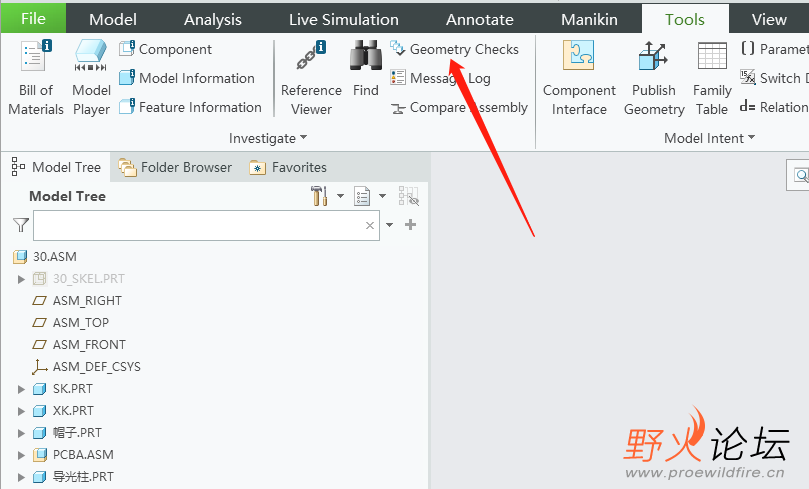Open the Folder Browser tab
Viewport: 809px width, 489px height.
click(175, 167)
